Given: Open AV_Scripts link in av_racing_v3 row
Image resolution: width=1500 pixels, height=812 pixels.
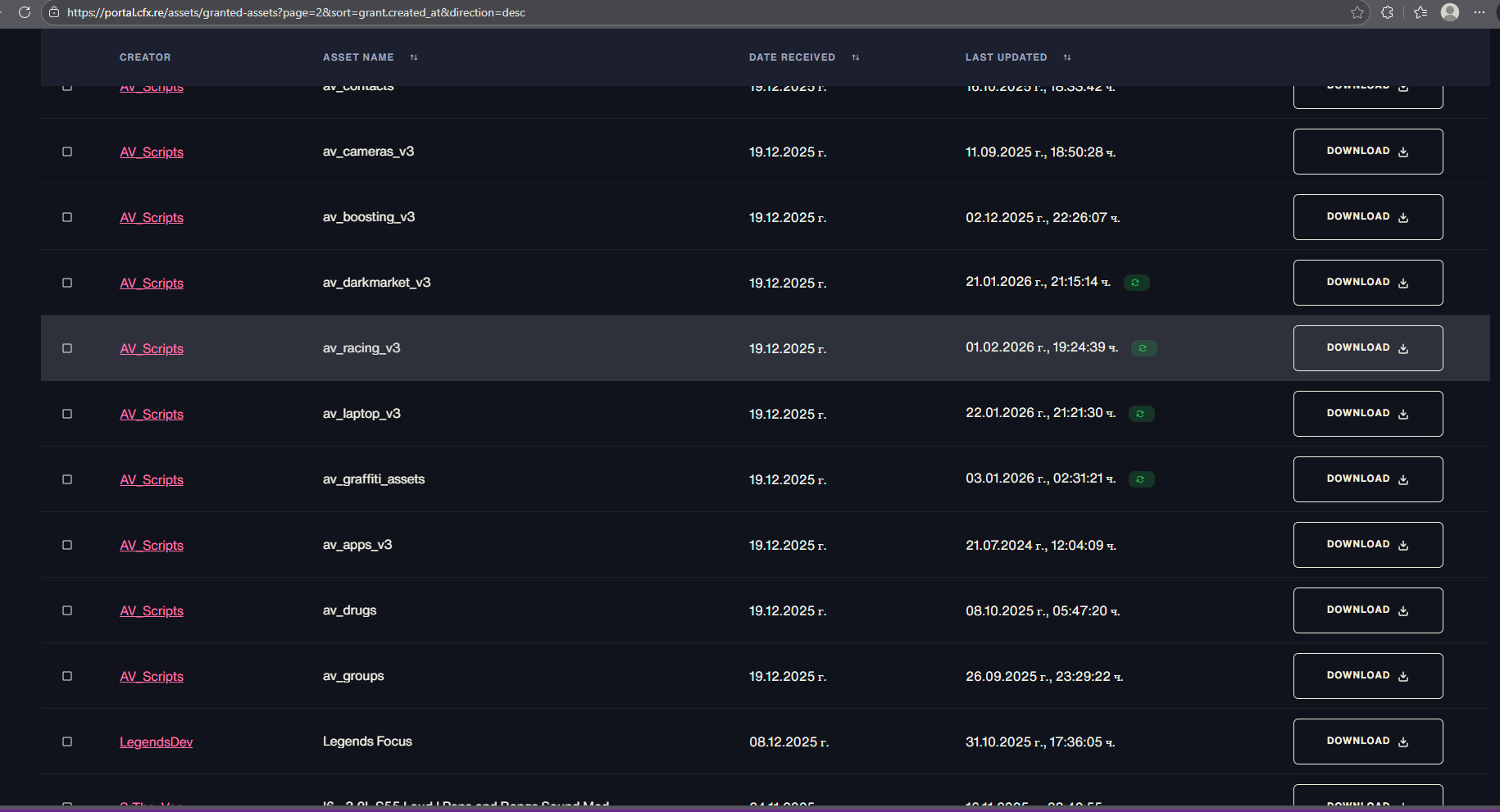Looking at the screenshot, I should point(152,349).
